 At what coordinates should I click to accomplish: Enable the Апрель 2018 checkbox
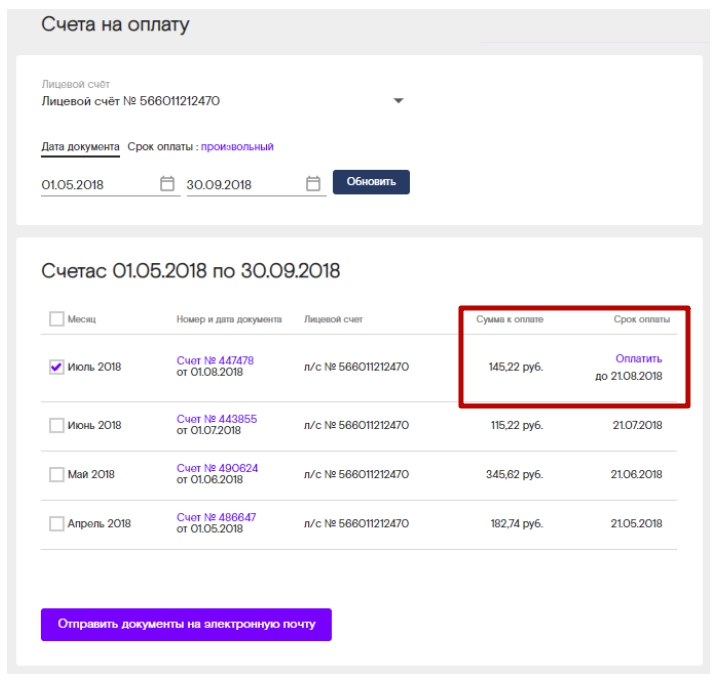[x=56, y=523]
